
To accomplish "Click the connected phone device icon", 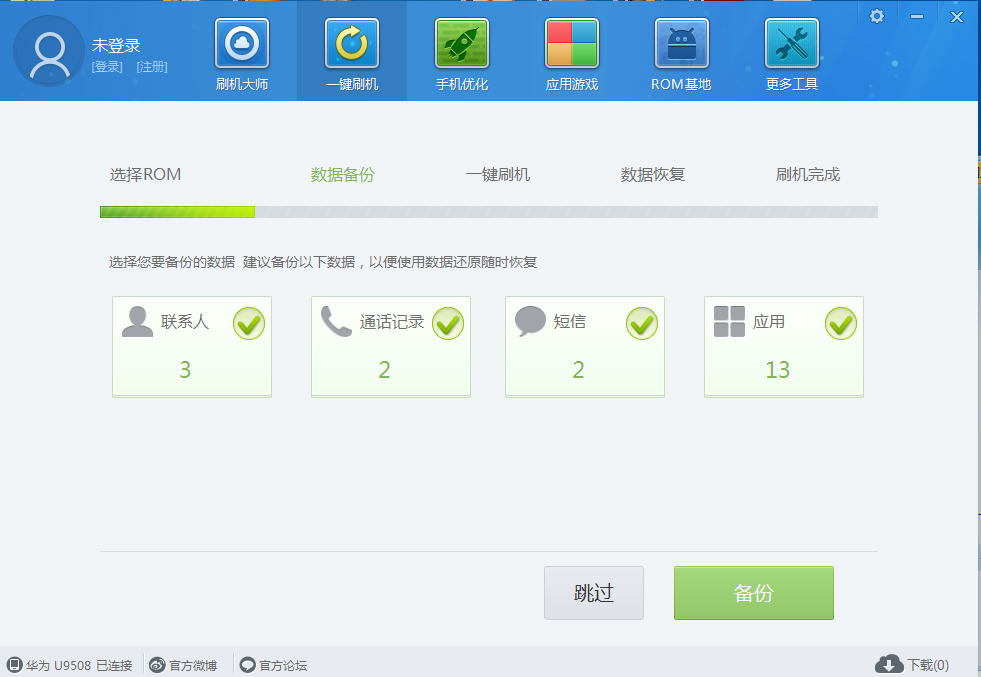I will pyautogui.click(x=14, y=664).
